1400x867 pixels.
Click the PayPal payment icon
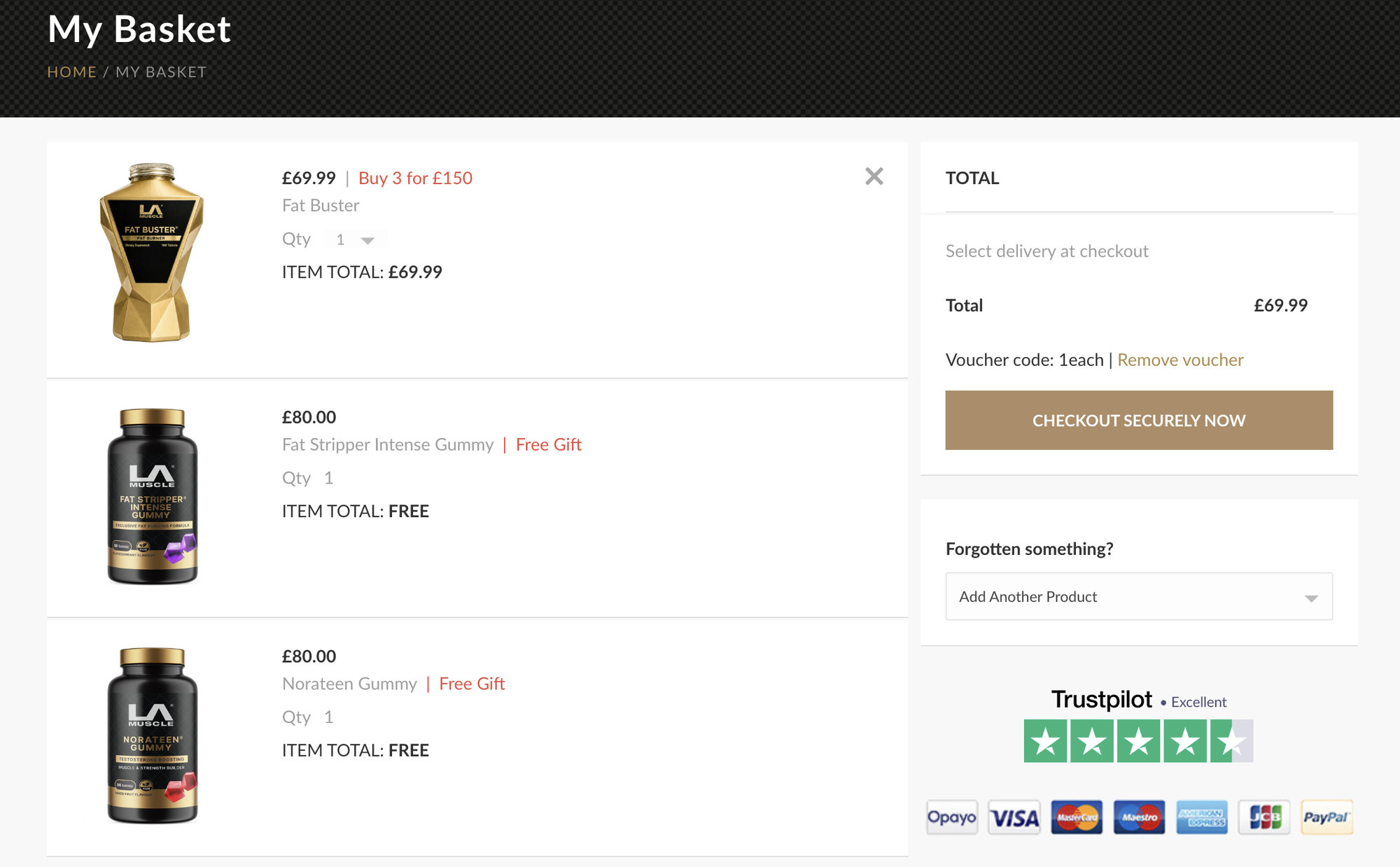coord(1326,817)
